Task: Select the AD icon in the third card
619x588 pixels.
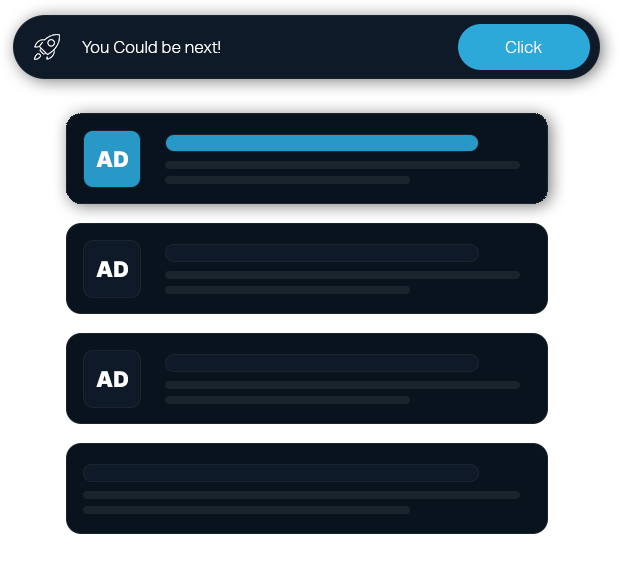Action: 112,379
